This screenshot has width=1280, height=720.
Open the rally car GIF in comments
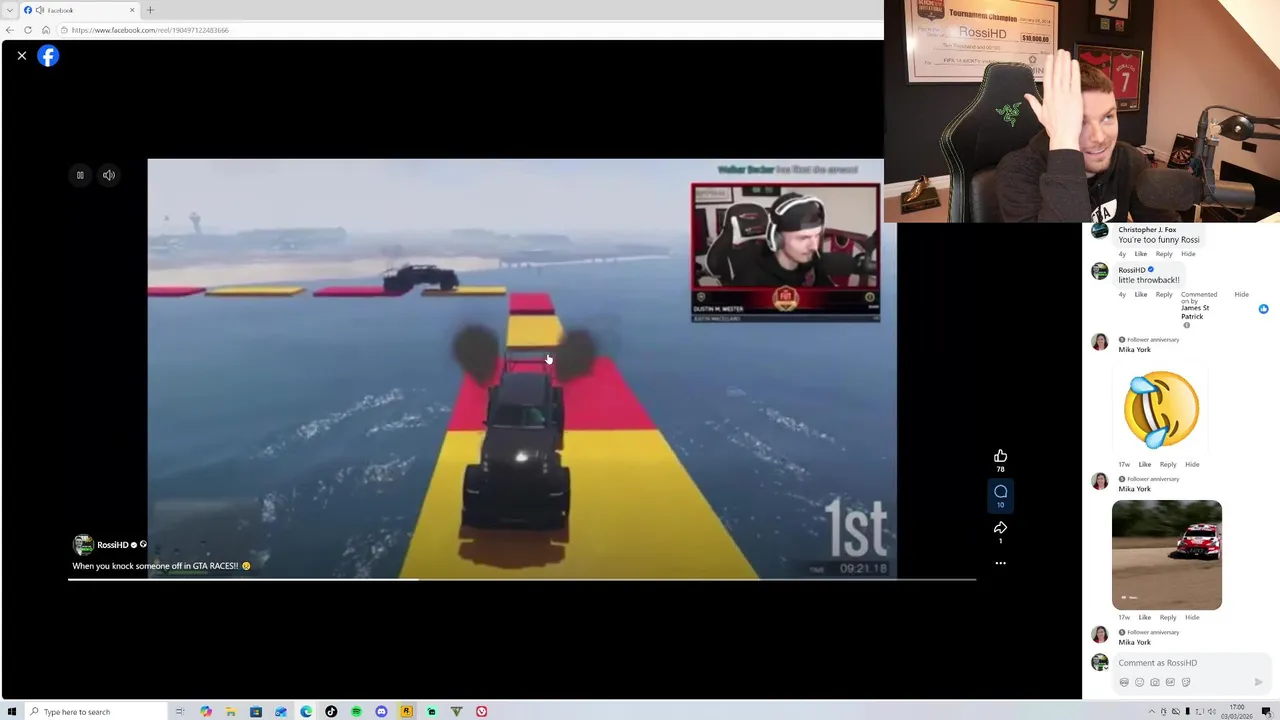pyautogui.click(x=1167, y=555)
